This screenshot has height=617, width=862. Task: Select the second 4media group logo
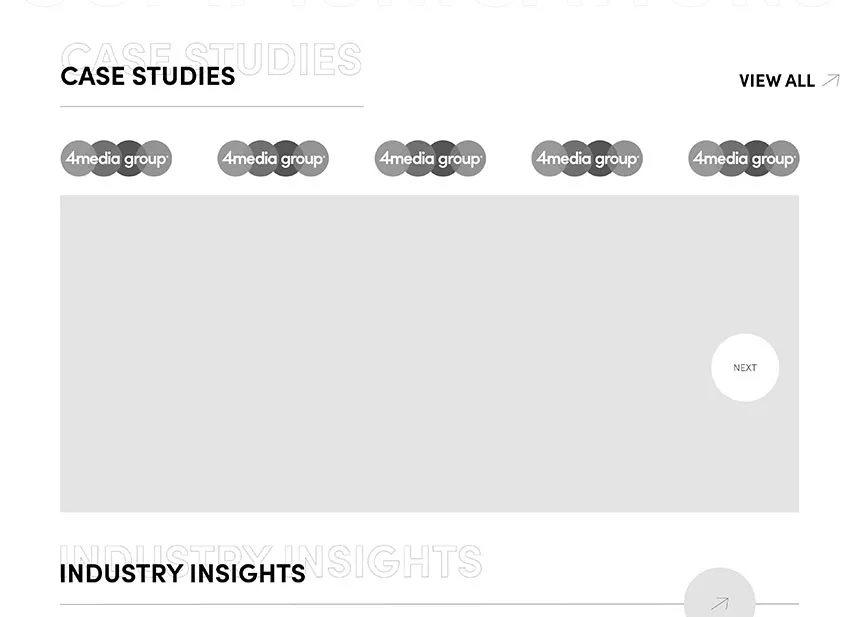(x=273, y=159)
